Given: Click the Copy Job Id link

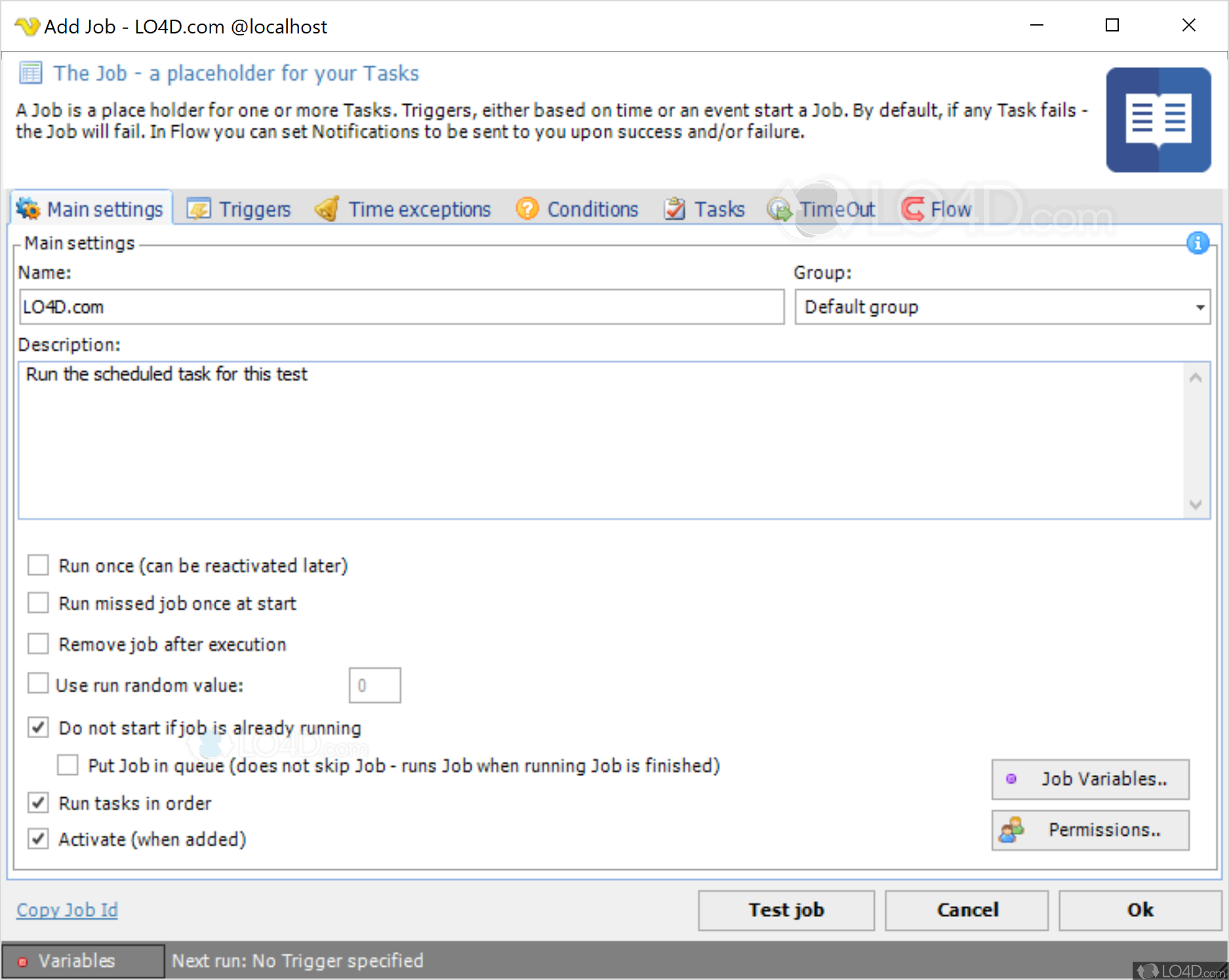Looking at the screenshot, I should pos(67,910).
